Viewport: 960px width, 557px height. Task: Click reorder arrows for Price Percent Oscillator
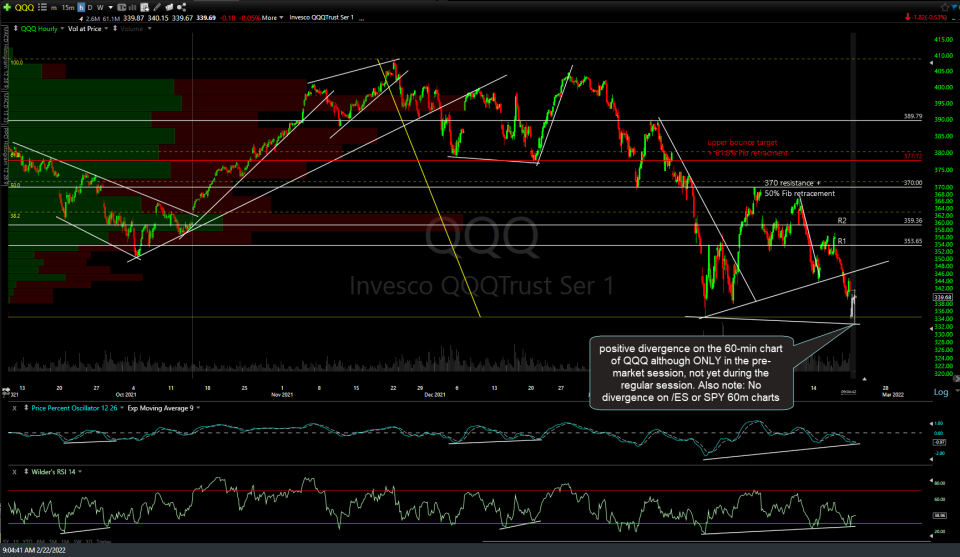26,408
